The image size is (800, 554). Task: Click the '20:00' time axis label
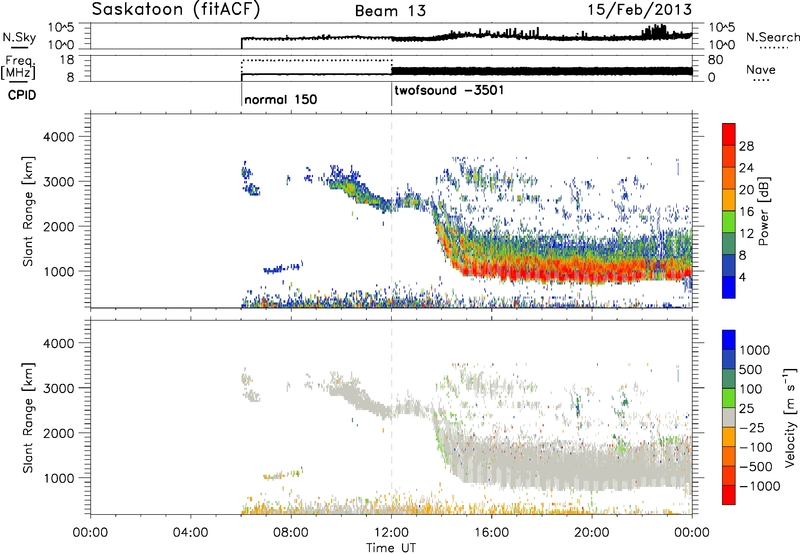point(592,533)
